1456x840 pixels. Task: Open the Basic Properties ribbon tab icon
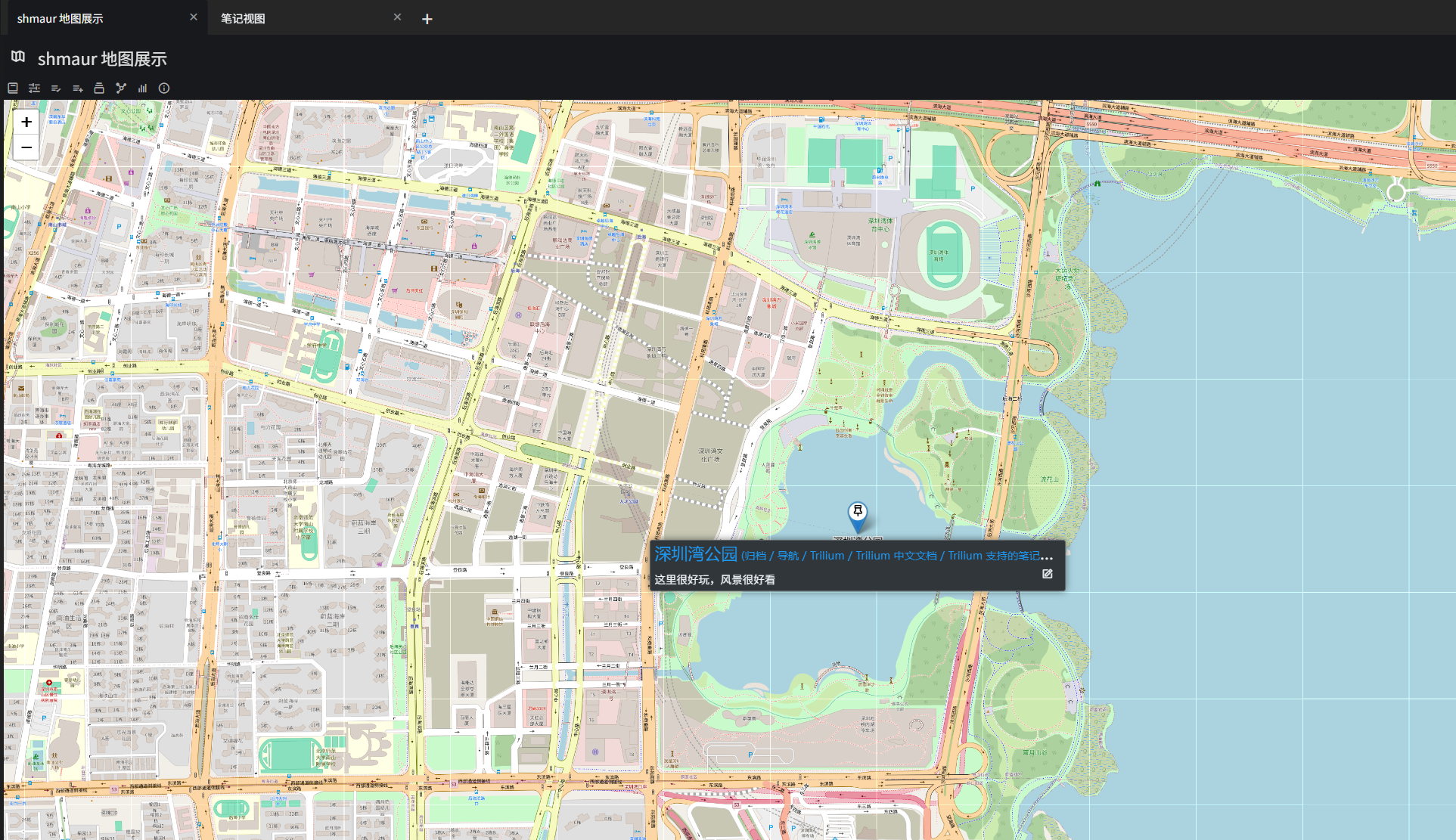(x=34, y=88)
